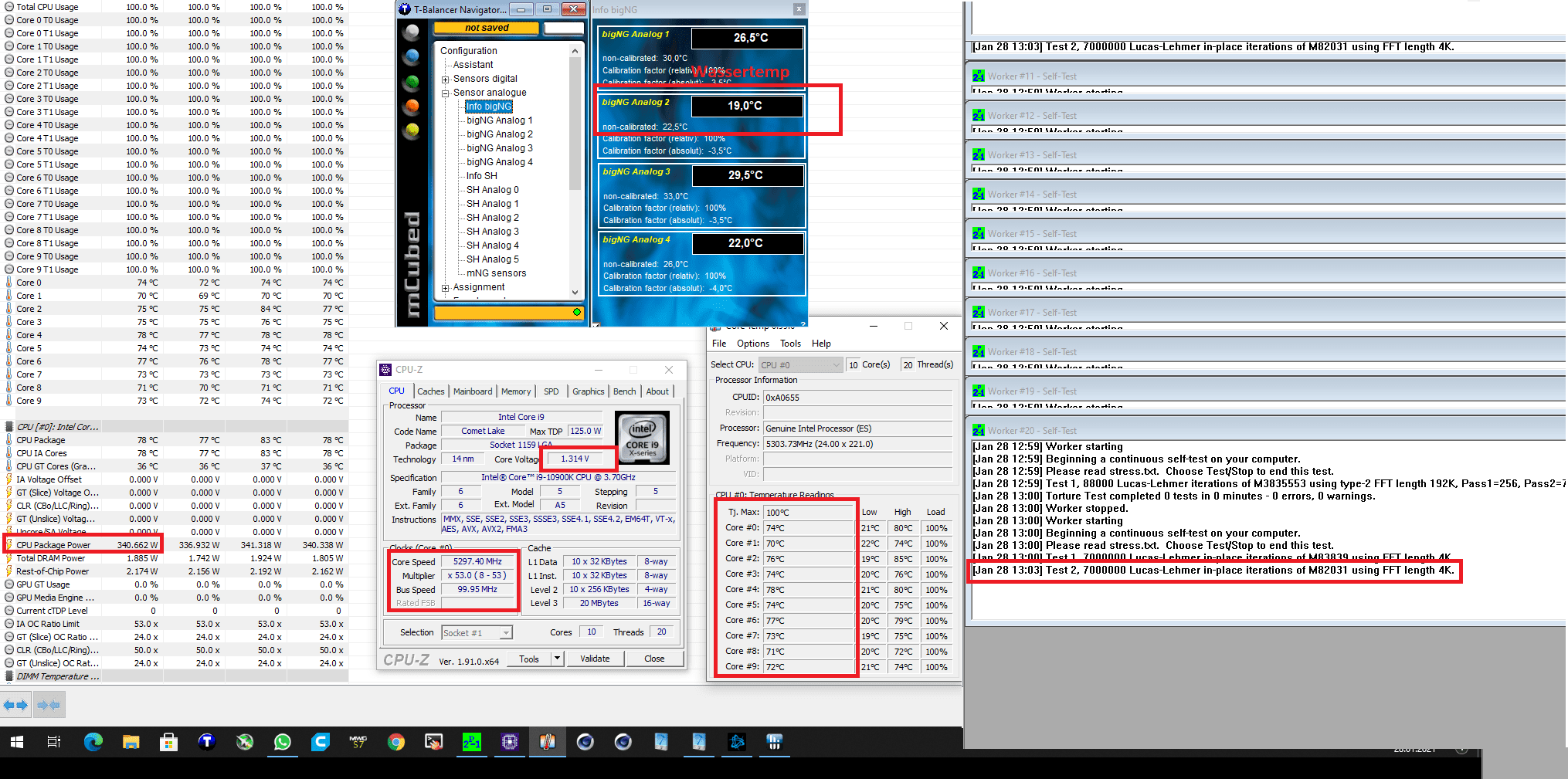Close the Info bigNG panel

799,9
